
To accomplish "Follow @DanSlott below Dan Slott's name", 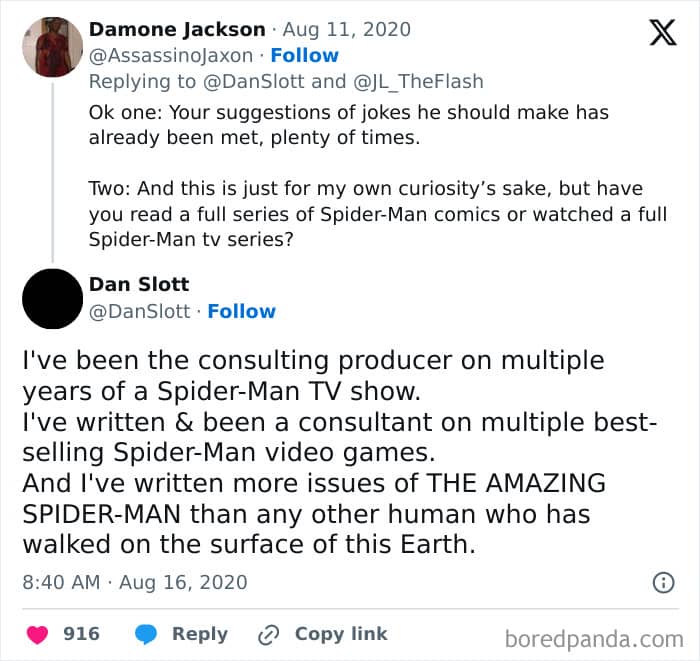I will click(241, 311).
